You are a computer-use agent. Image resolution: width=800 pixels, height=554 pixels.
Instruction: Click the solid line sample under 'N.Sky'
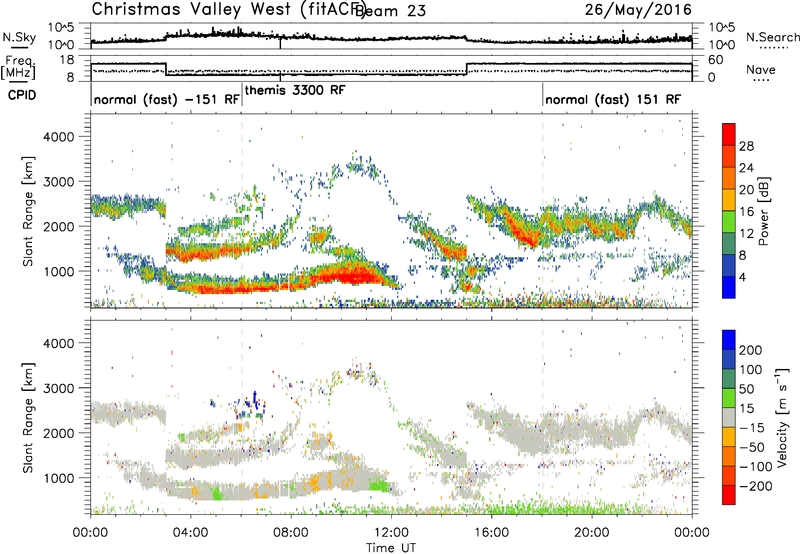tap(19, 47)
